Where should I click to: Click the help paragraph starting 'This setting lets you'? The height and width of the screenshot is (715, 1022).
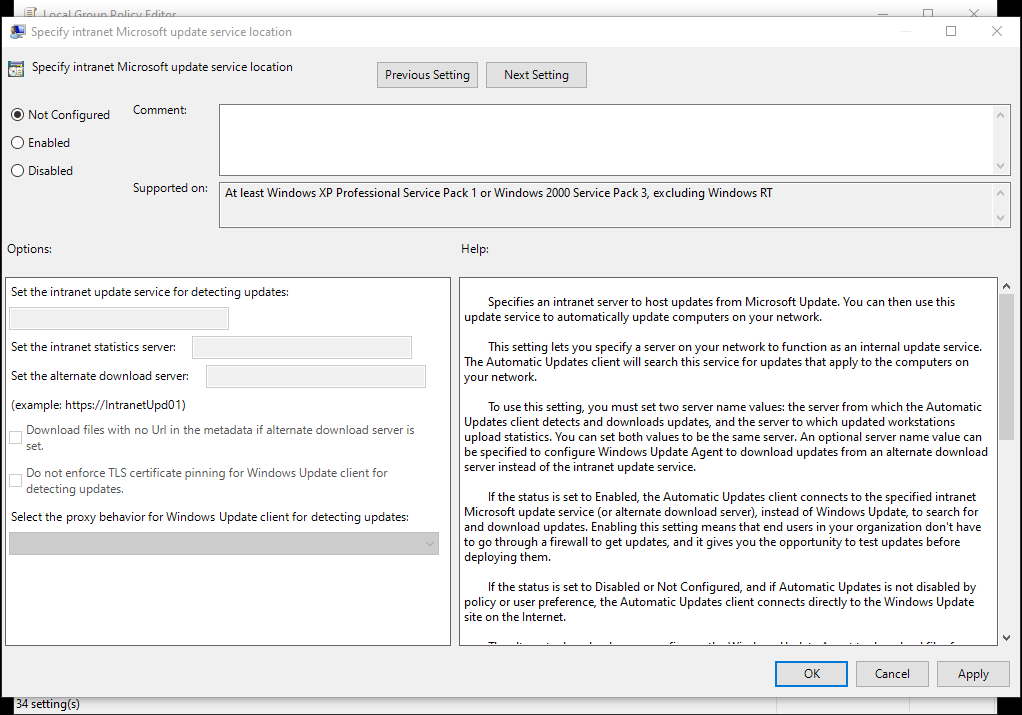(723, 362)
